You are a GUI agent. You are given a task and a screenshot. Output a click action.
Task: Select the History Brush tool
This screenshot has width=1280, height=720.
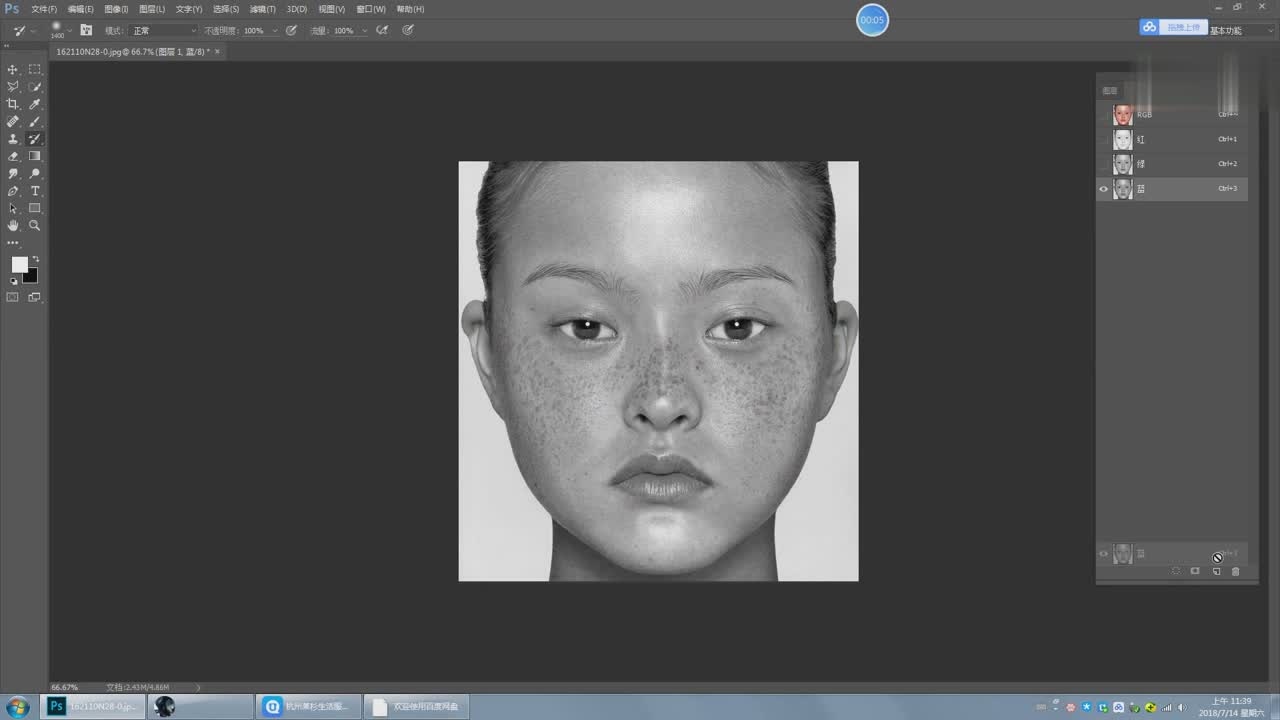(35, 139)
